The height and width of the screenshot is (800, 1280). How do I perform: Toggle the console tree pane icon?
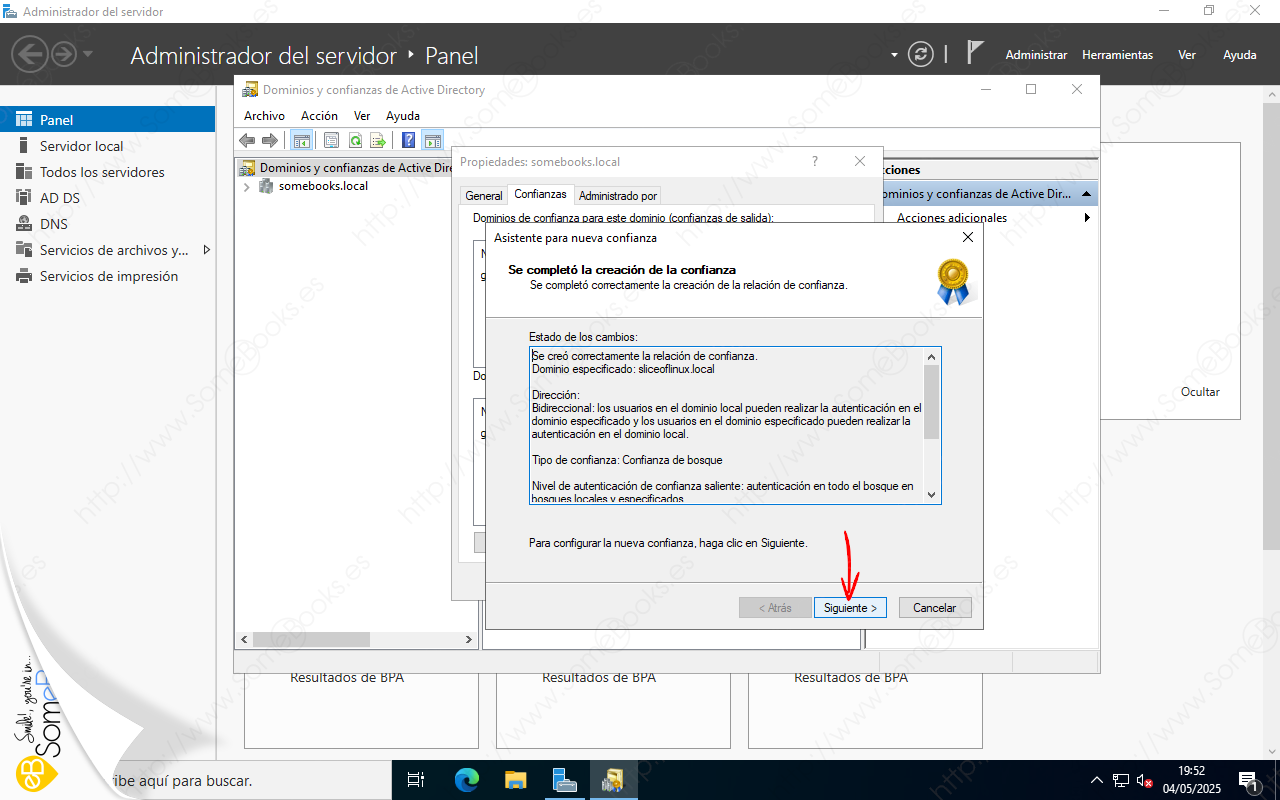point(300,141)
